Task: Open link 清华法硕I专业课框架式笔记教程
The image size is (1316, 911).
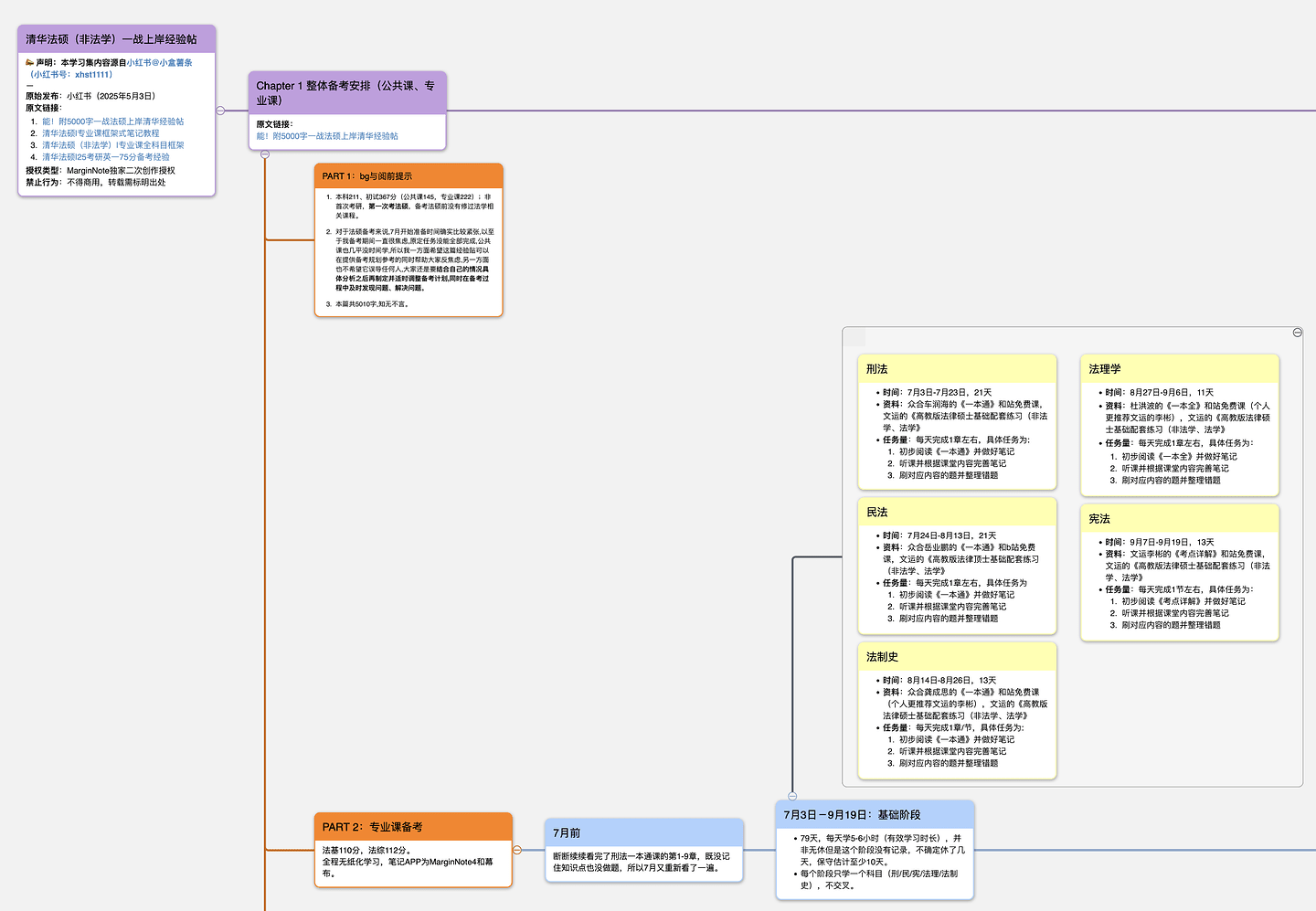Action: click(x=101, y=133)
